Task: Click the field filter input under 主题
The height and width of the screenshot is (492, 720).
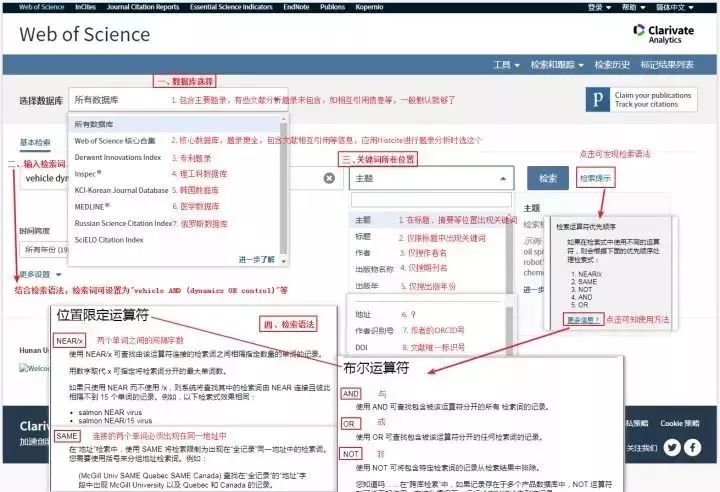Action: [x=431, y=200]
